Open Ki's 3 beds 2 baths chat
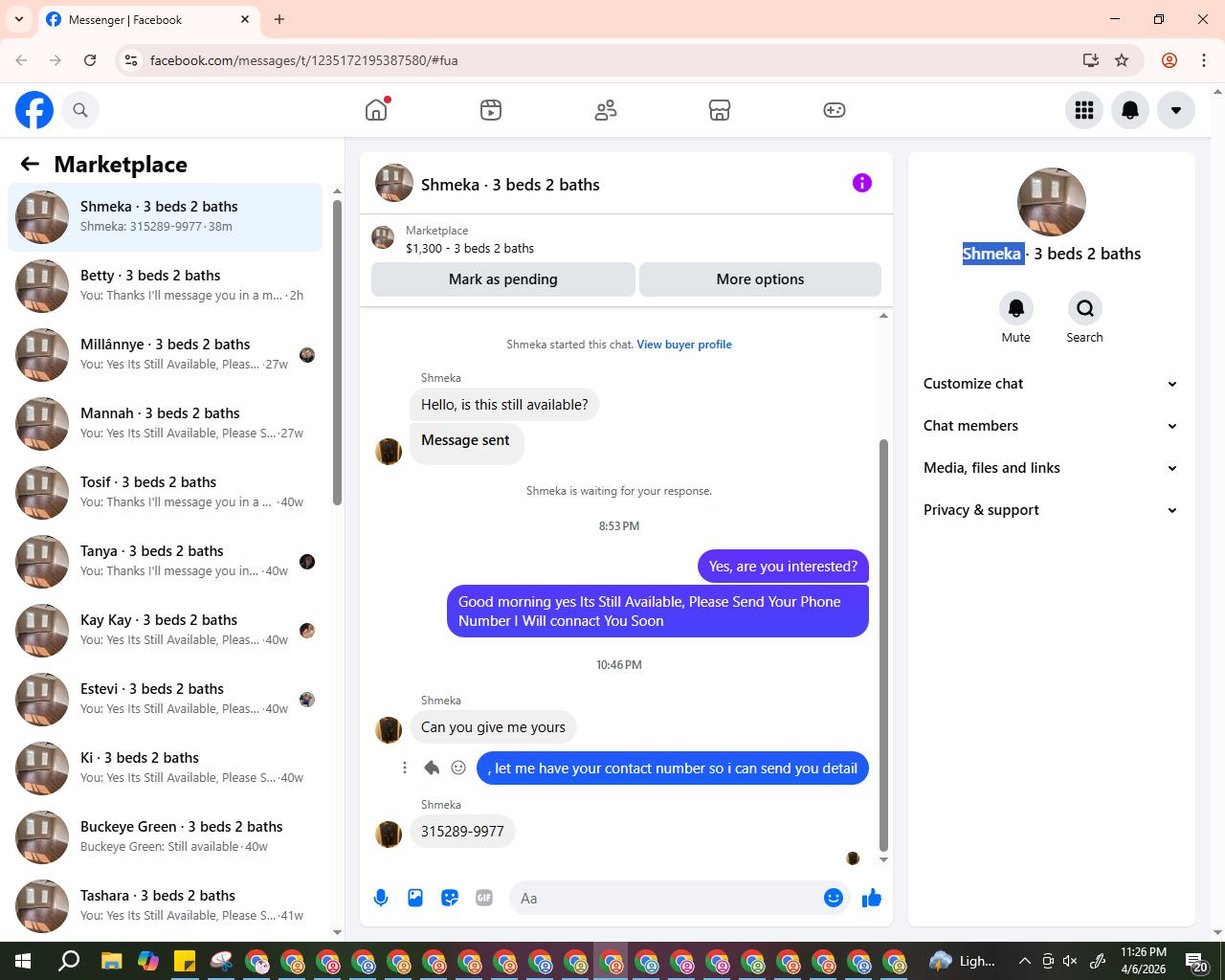 pos(165,768)
